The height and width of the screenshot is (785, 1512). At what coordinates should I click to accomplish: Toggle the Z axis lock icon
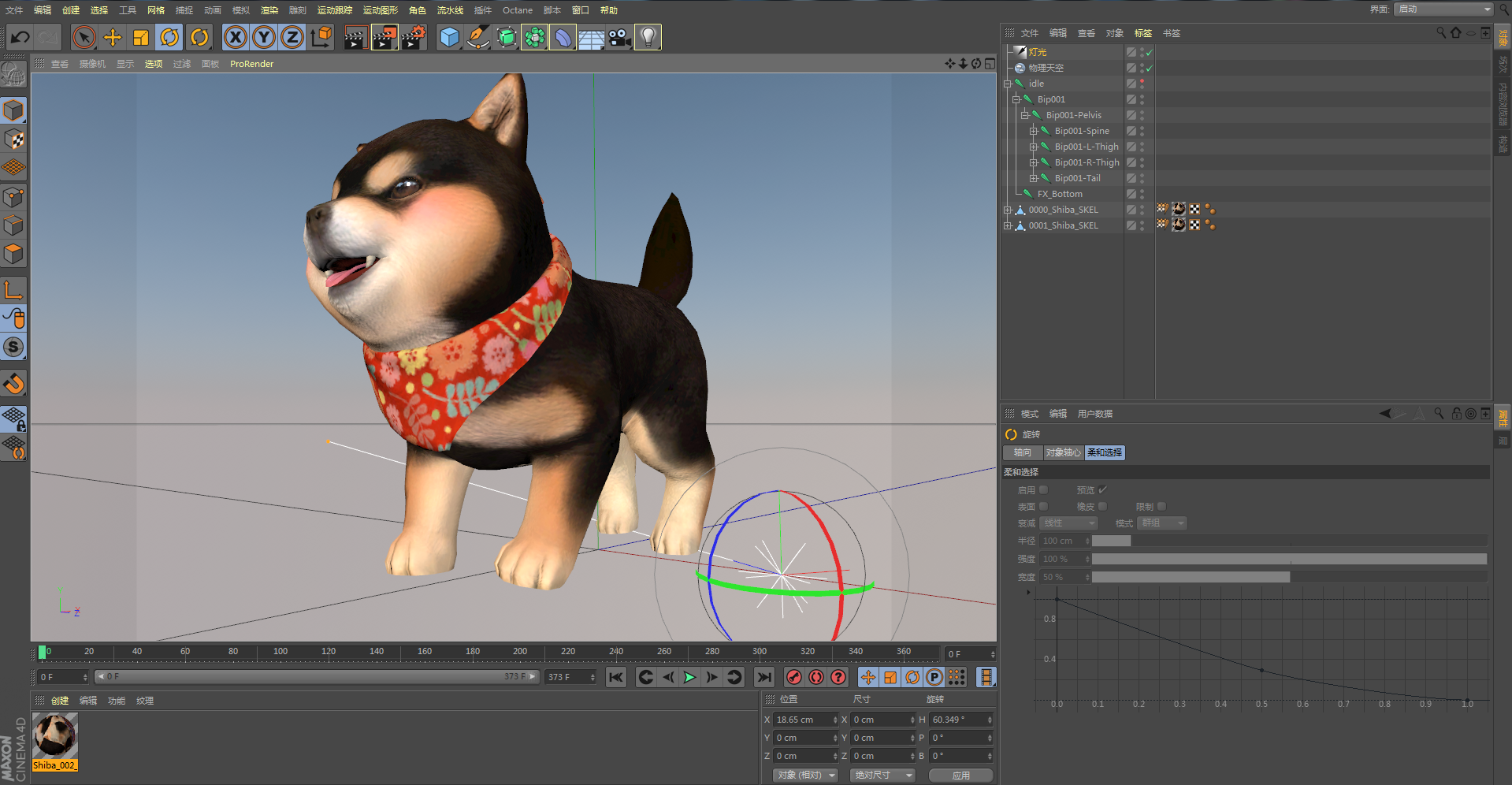point(292,37)
